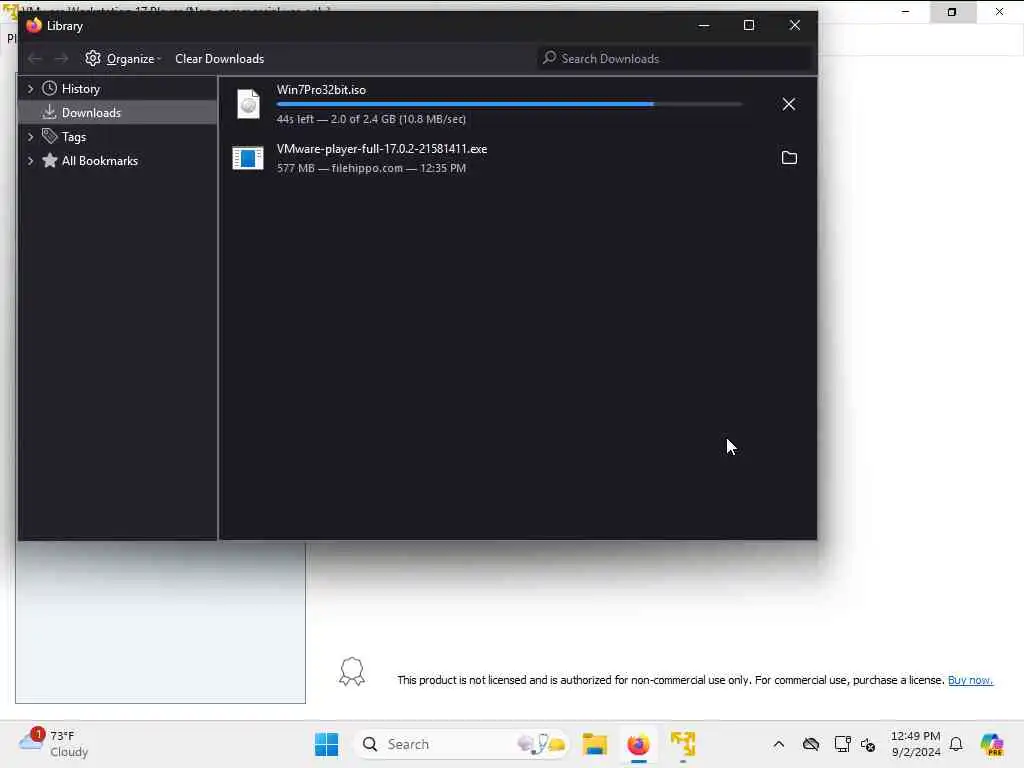Open the notifications bell
1024x768 pixels.
pos(956,744)
